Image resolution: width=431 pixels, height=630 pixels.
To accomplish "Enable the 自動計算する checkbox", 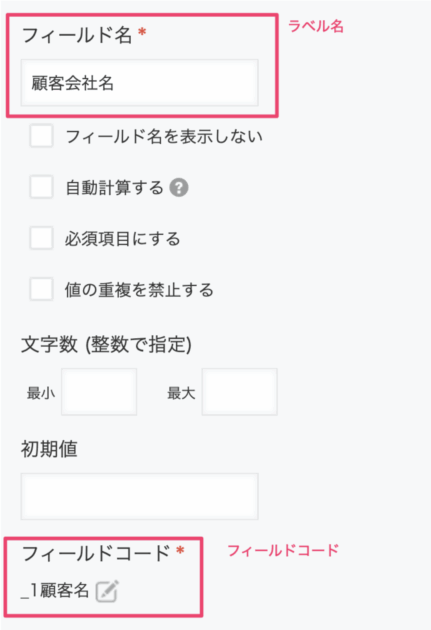I will pos(41,187).
